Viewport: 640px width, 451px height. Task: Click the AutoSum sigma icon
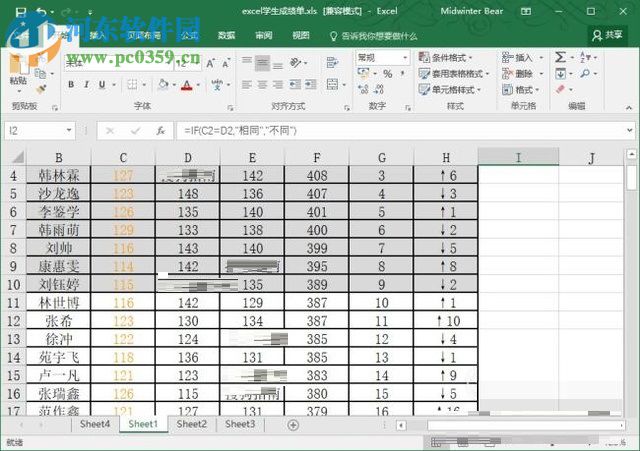(x=561, y=58)
